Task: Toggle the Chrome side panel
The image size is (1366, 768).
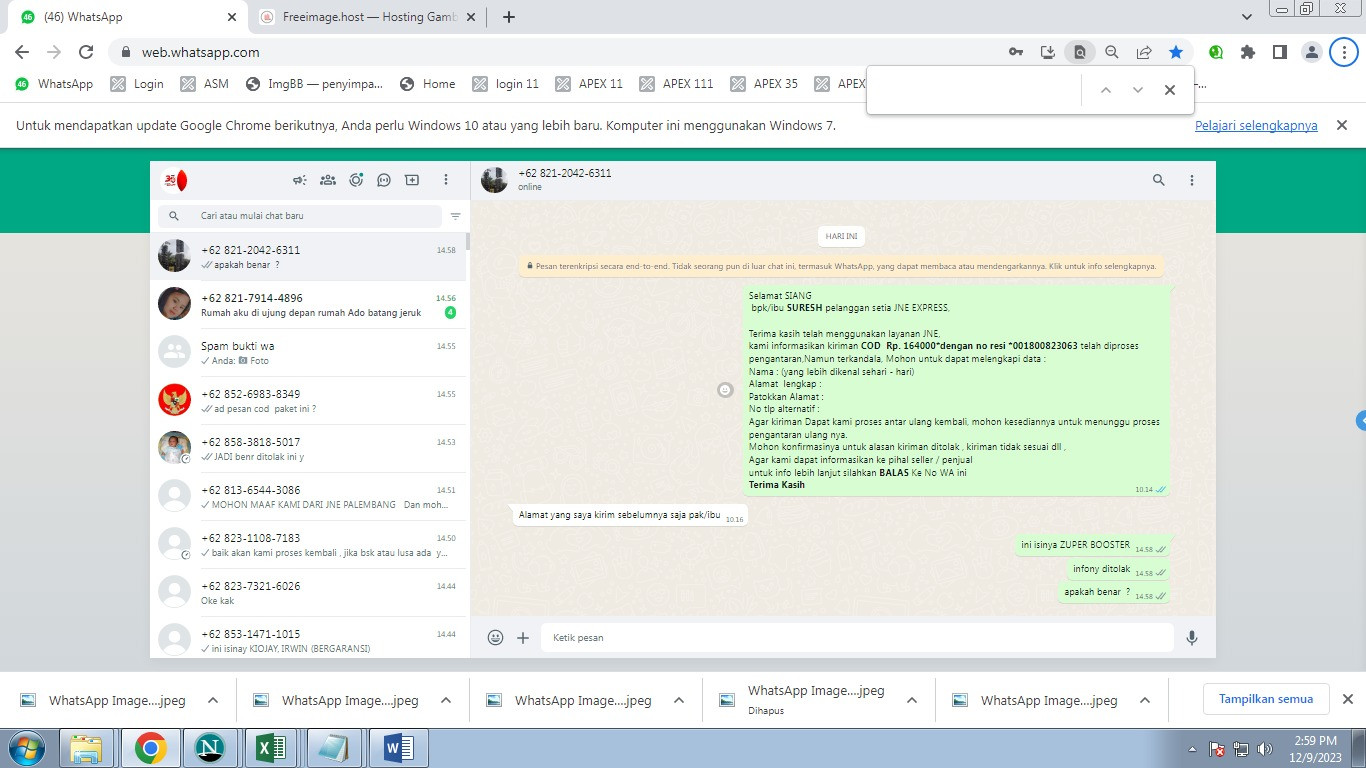Action: point(1280,52)
